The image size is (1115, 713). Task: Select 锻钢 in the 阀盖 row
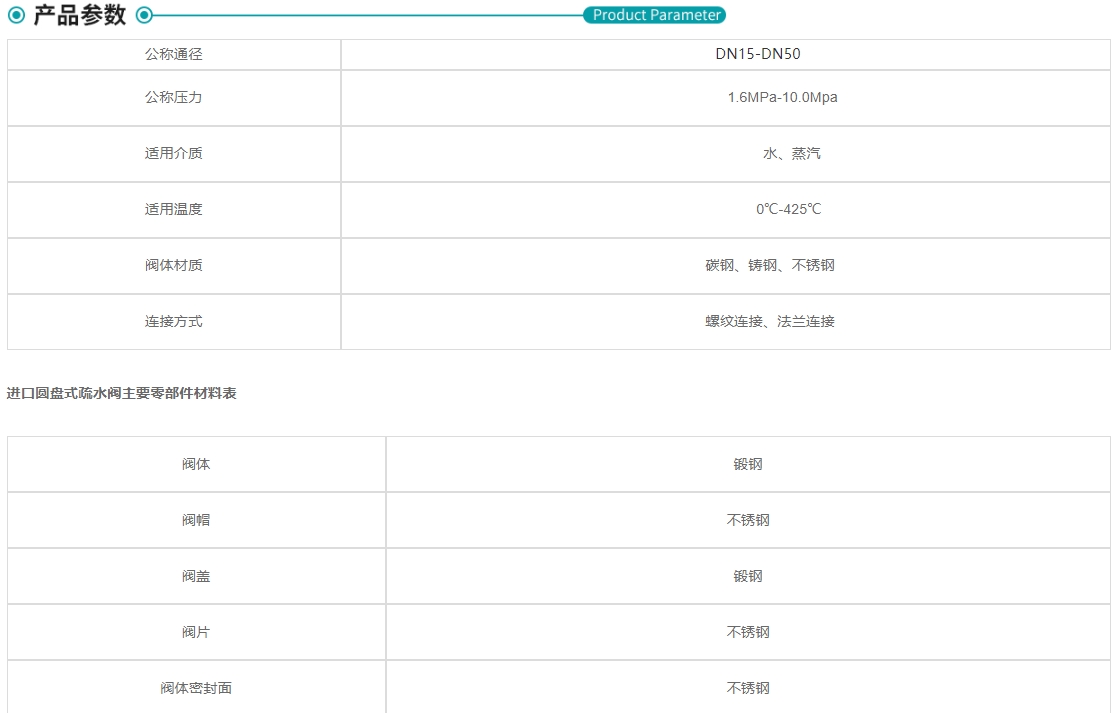(x=748, y=577)
